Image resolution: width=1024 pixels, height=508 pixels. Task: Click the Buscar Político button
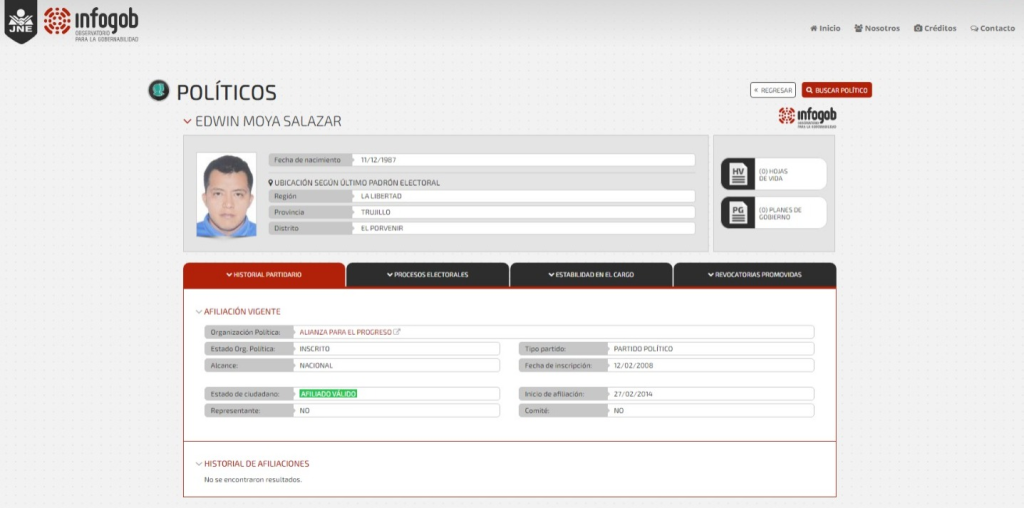click(x=836, y=90)
